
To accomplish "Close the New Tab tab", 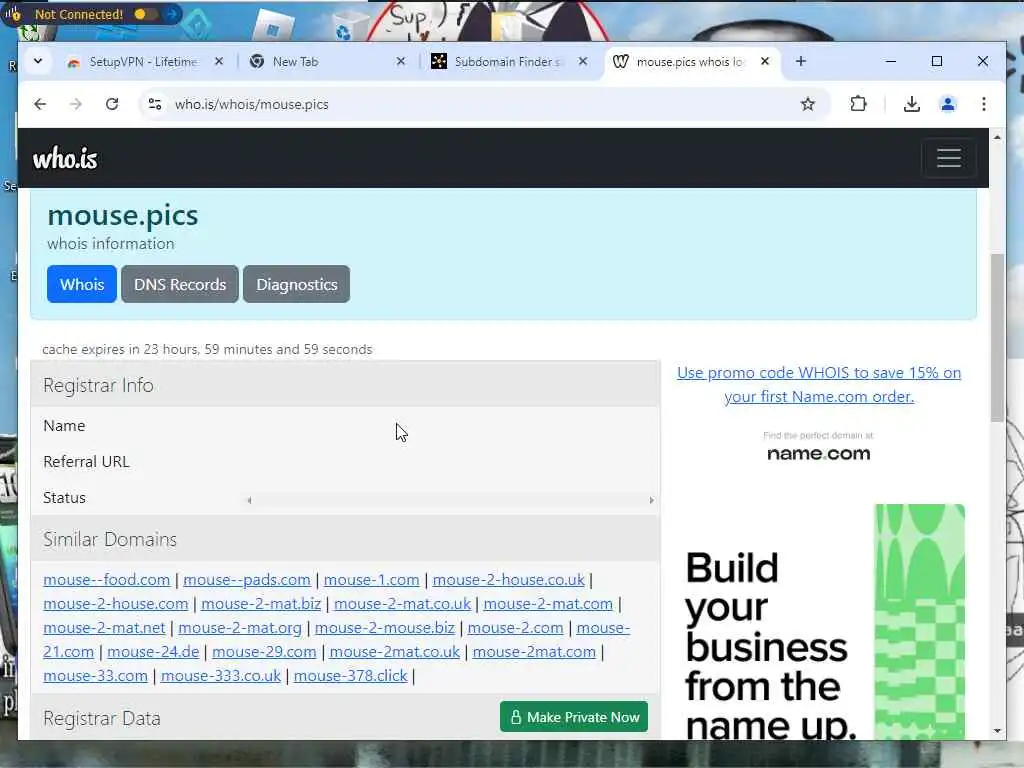I will (x=401, y=61).
